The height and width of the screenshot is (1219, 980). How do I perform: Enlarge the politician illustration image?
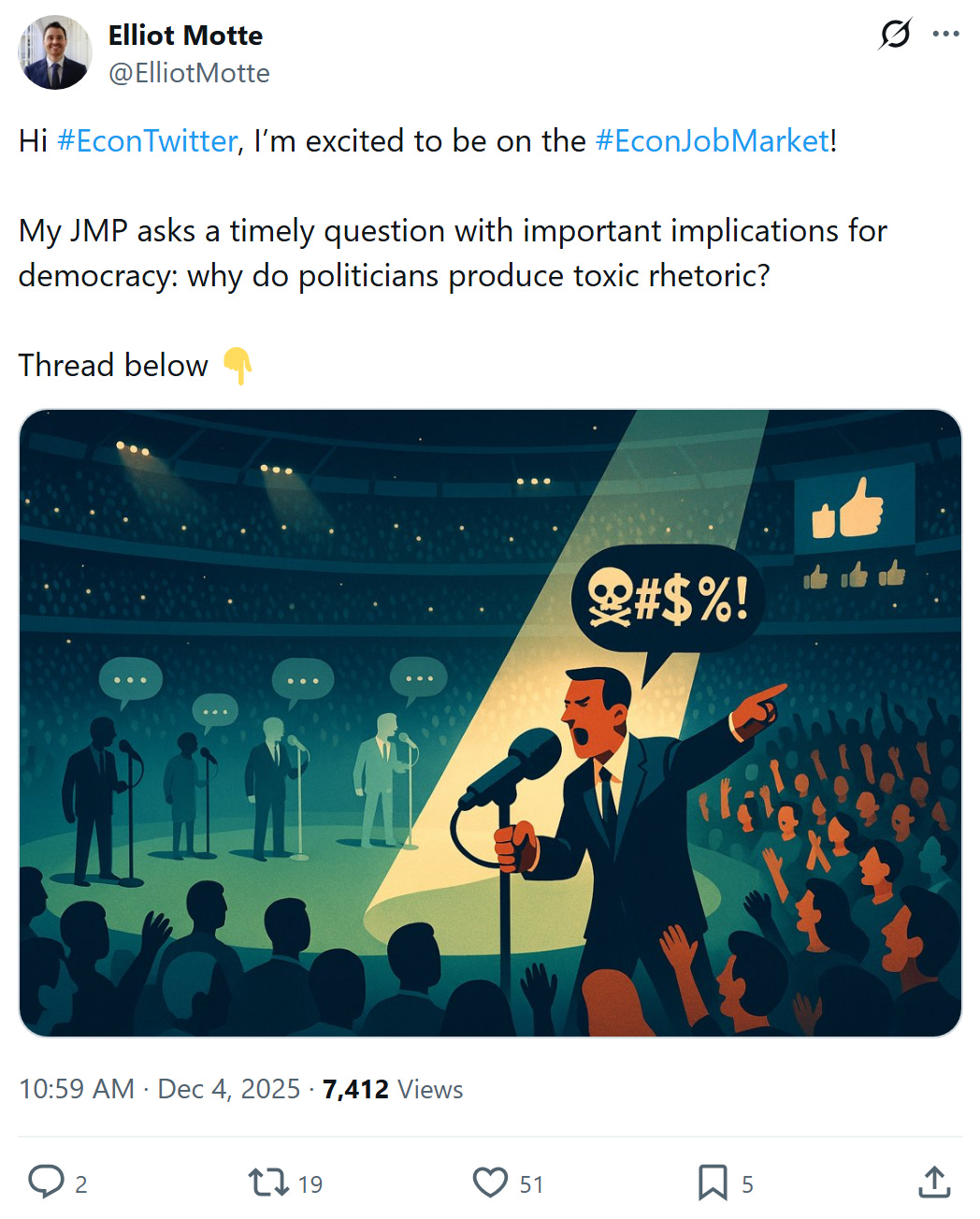tap(490, 722)
